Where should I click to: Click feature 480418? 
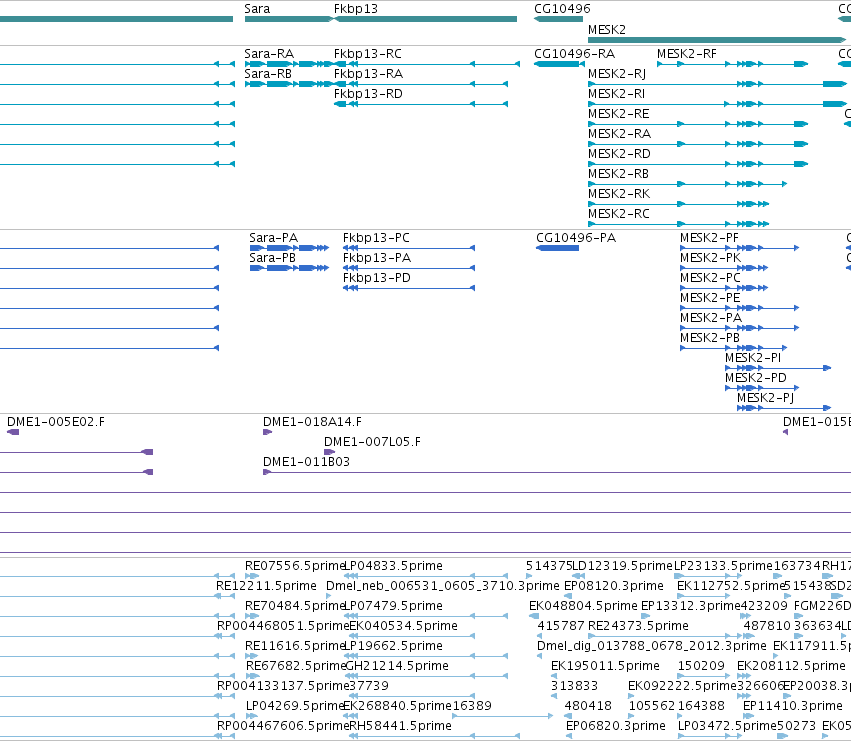coord(588,706)
